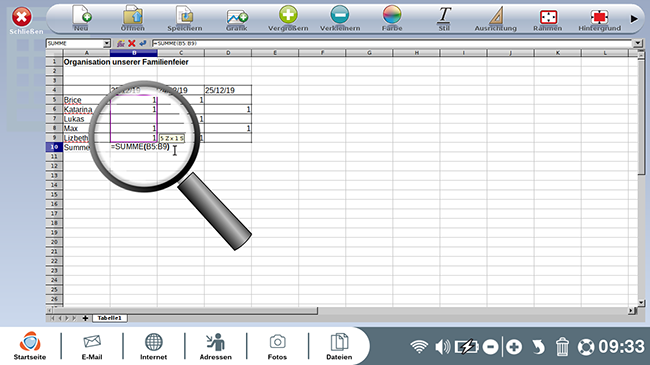Click the cell containing Max
Image resolution: width=650 pixels, height=365 pixels.
click(87, 128)
